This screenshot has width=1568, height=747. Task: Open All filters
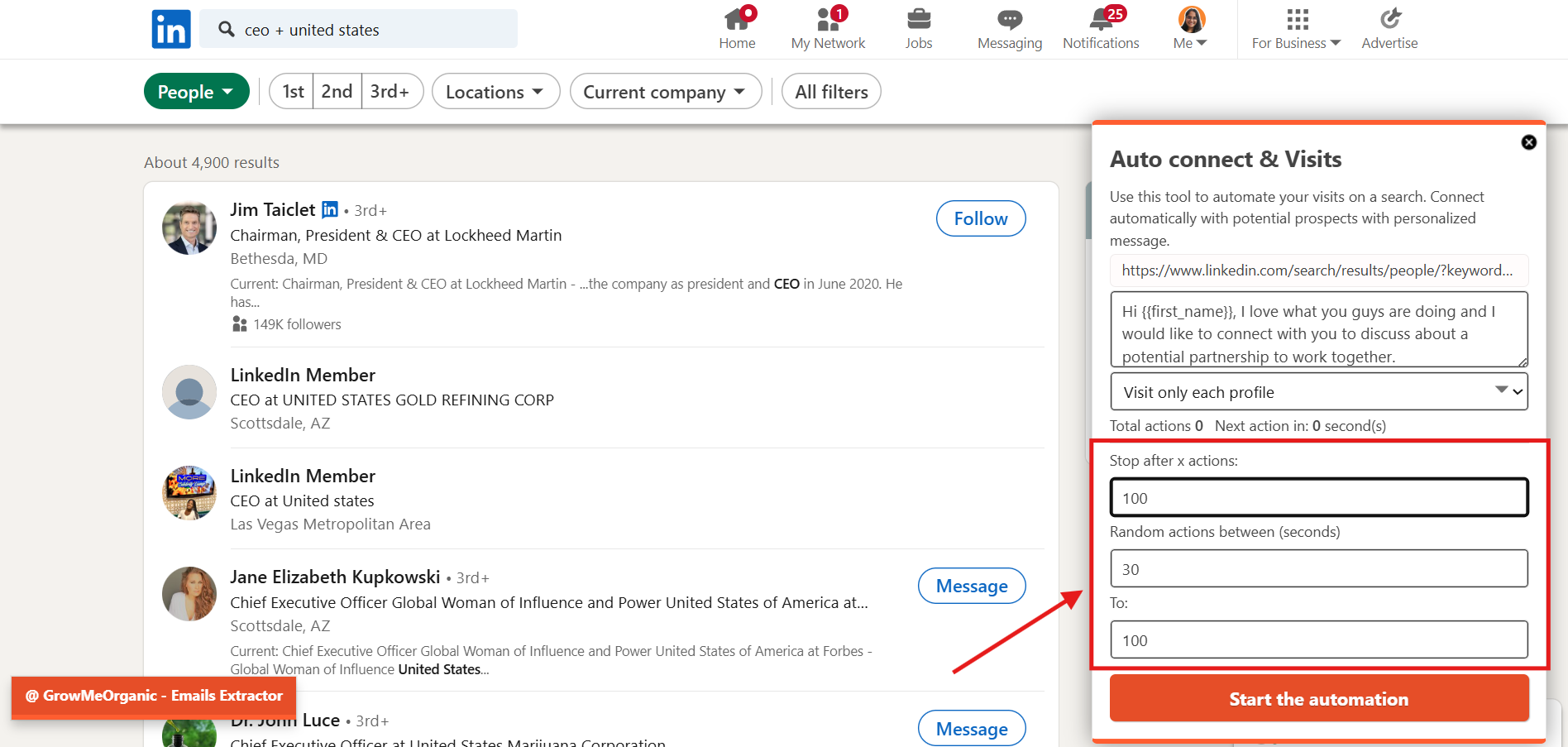831,91
